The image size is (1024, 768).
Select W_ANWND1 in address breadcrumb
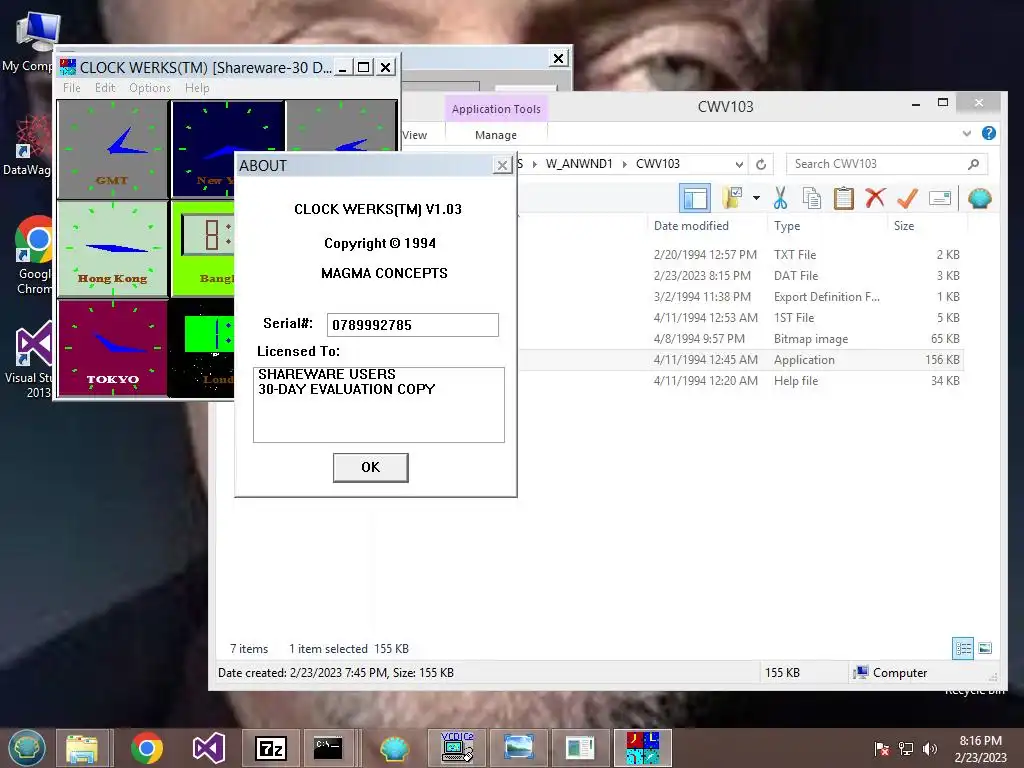(579, 164)
